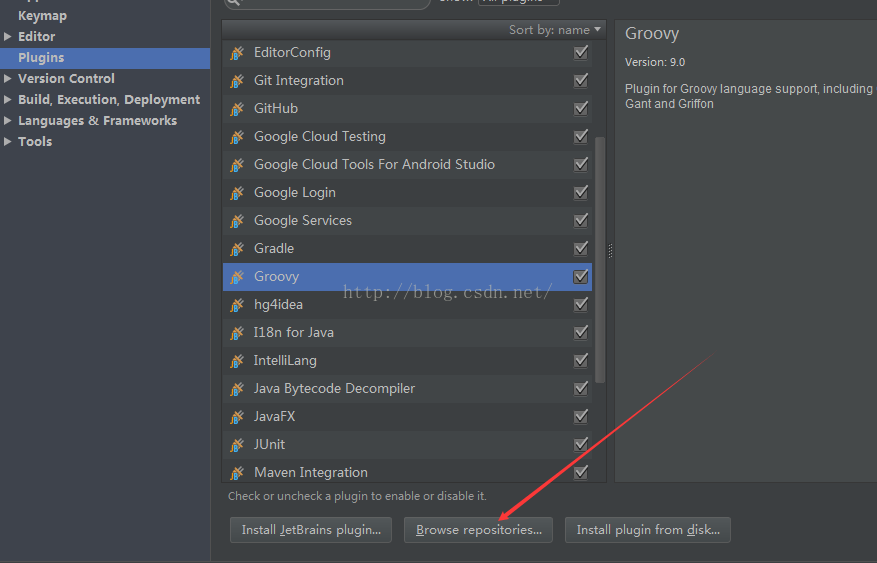Click the Version: 9.0 text

pyautogui.click(x=655, y=62)
